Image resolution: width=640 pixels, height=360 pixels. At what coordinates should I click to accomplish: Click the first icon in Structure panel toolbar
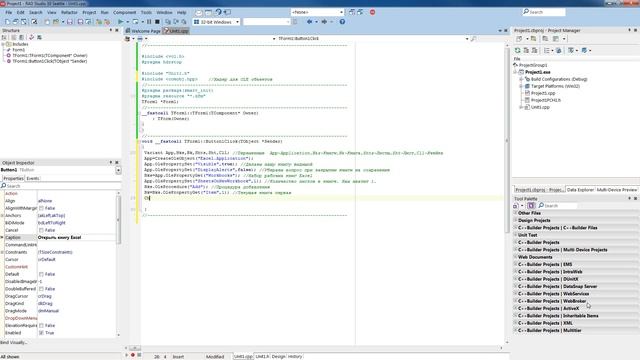[x=4, y=37]
